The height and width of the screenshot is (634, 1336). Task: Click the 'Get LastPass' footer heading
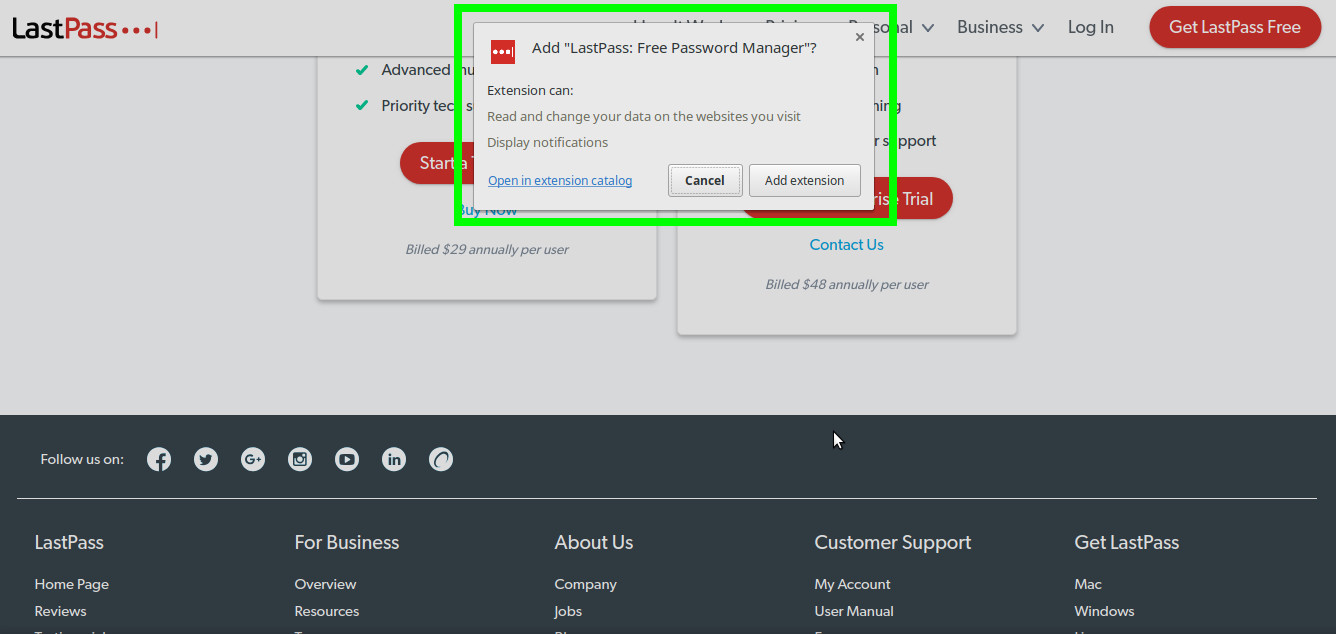[x=1127, y=542]
